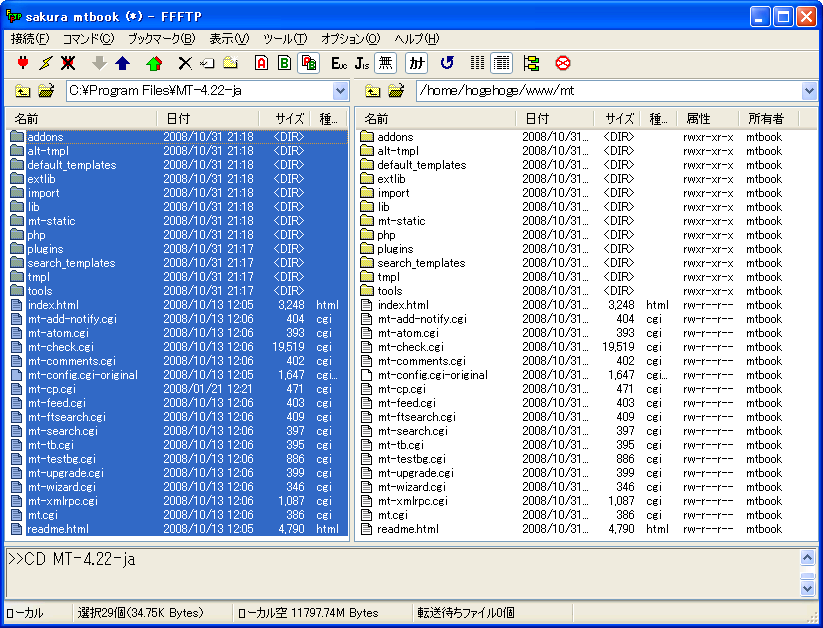Go up one directory in remote pane
Viewport: 823px width, 628px height.
tap(373, 91)
